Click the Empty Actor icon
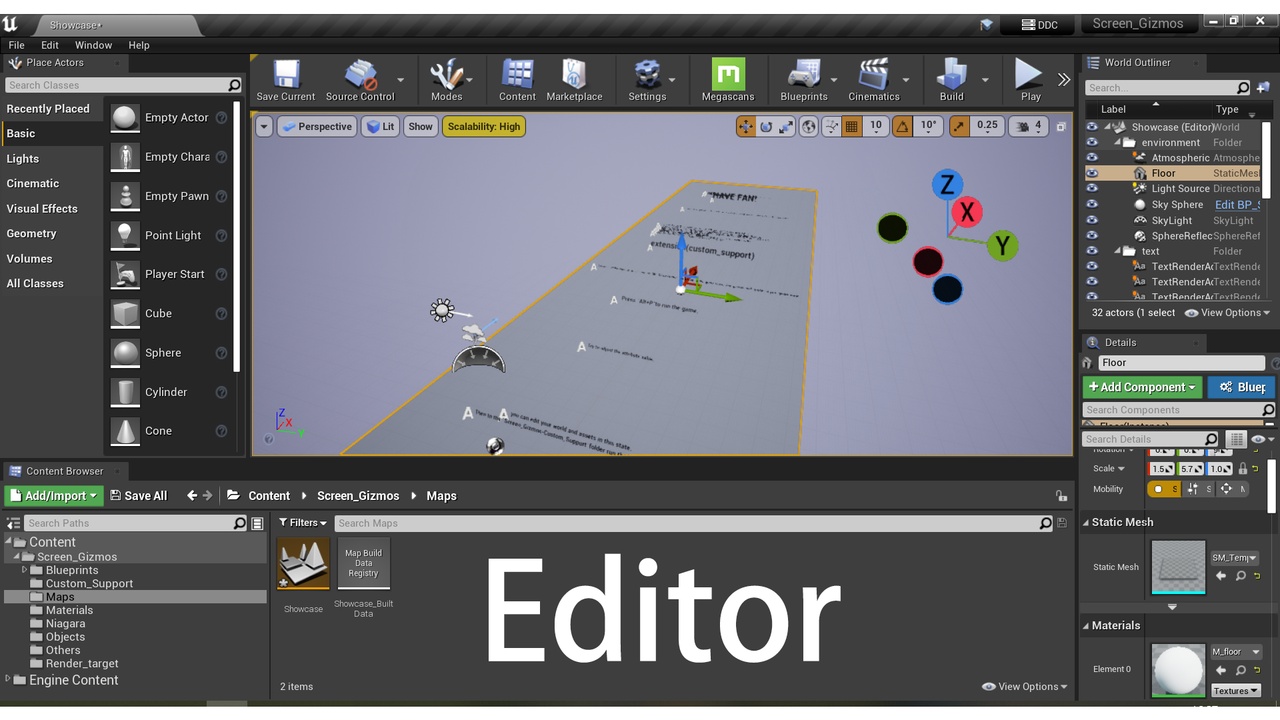 tap(125, 118)
